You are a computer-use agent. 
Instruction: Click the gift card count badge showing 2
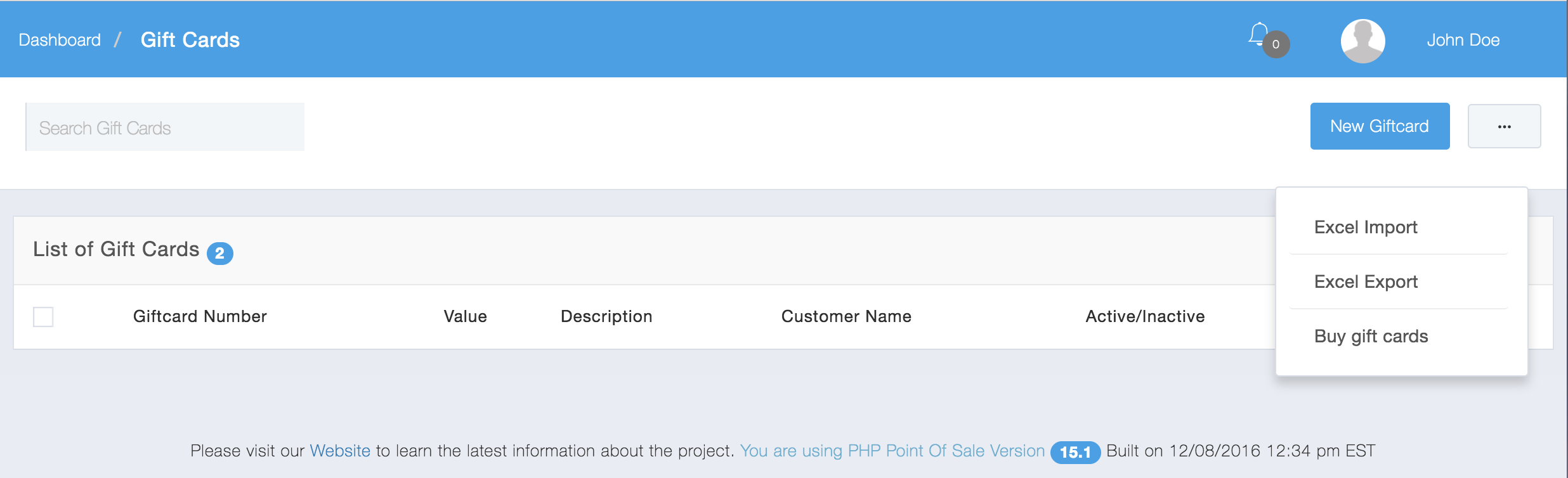219,254
